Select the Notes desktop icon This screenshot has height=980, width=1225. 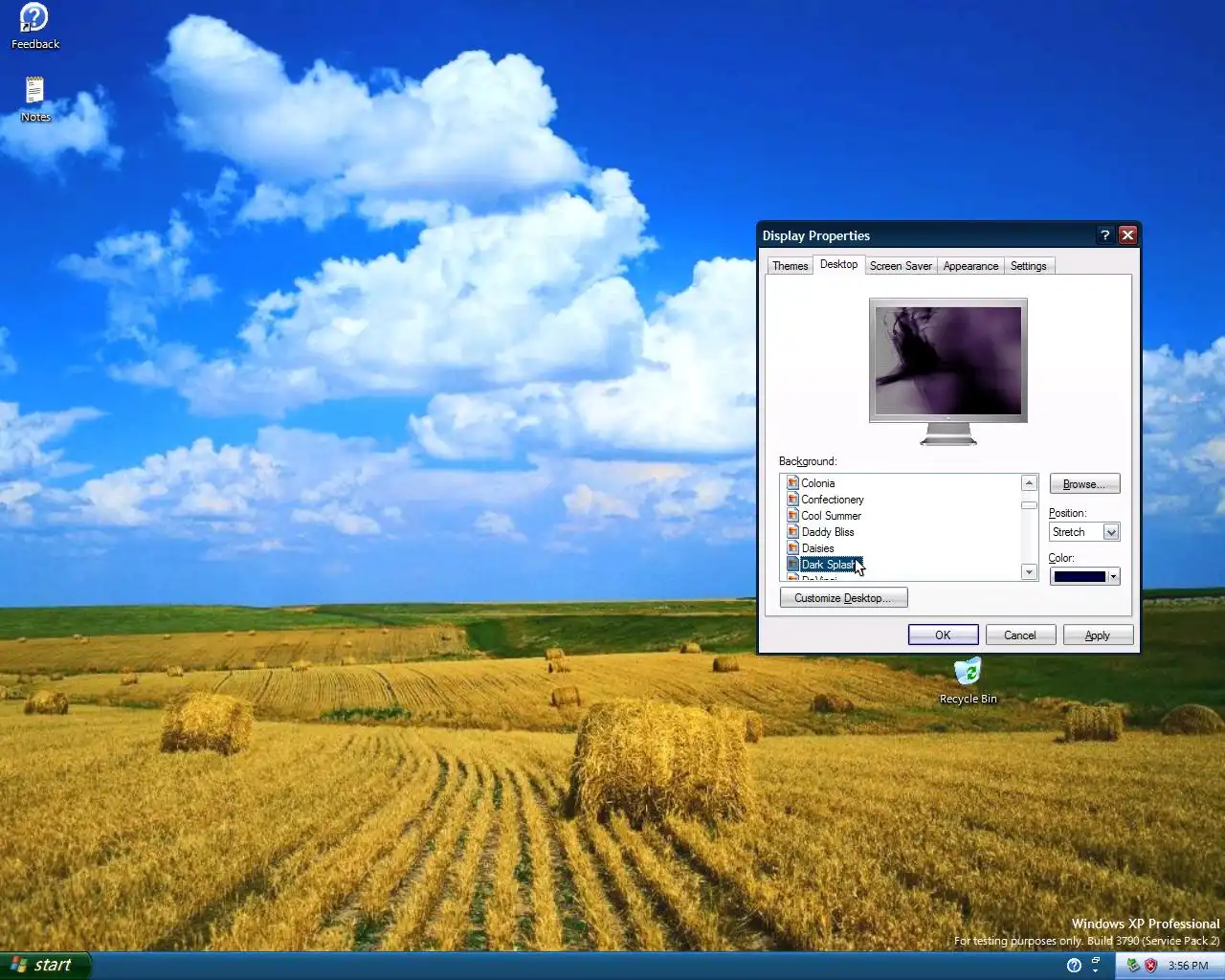tap(35, 100)
